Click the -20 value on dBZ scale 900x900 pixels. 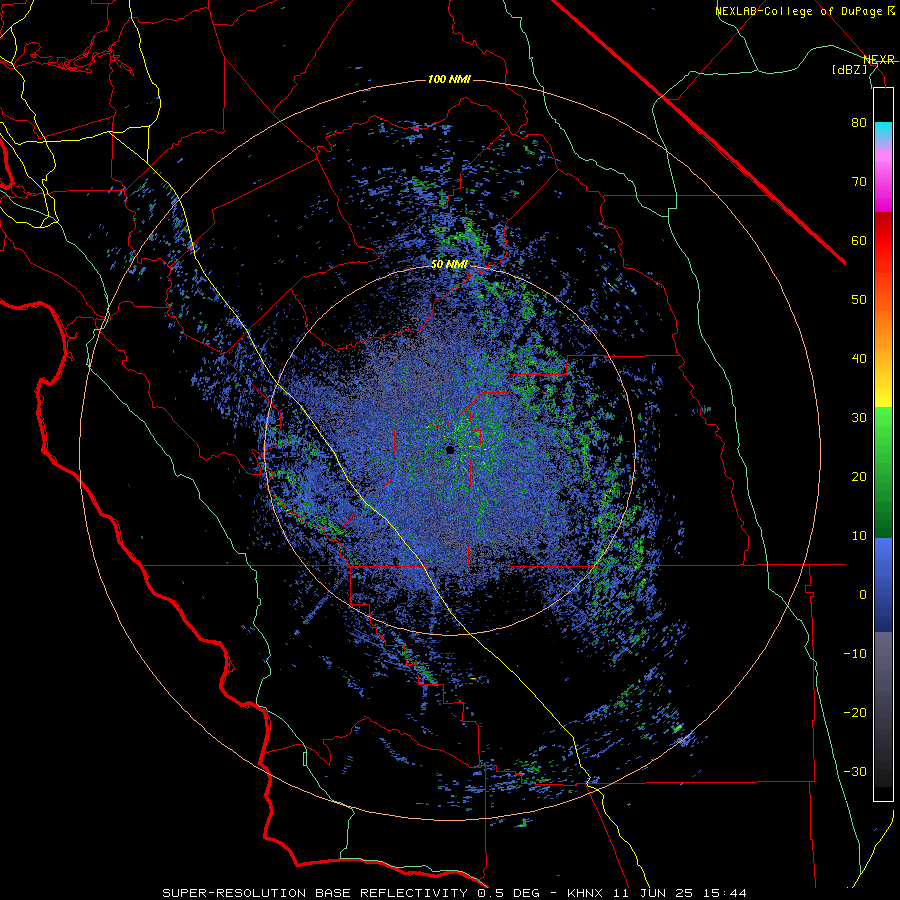[855, 713]
